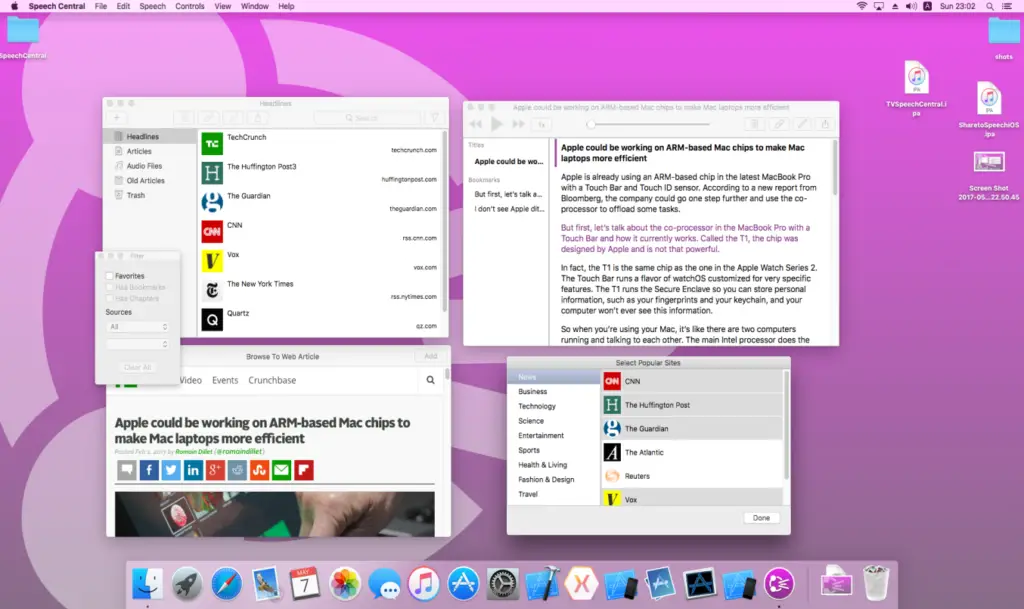The height and width of the screenshot is (609, 1024).
Task: Open Spotlight search in menu bar
Action: coord(990,6)
